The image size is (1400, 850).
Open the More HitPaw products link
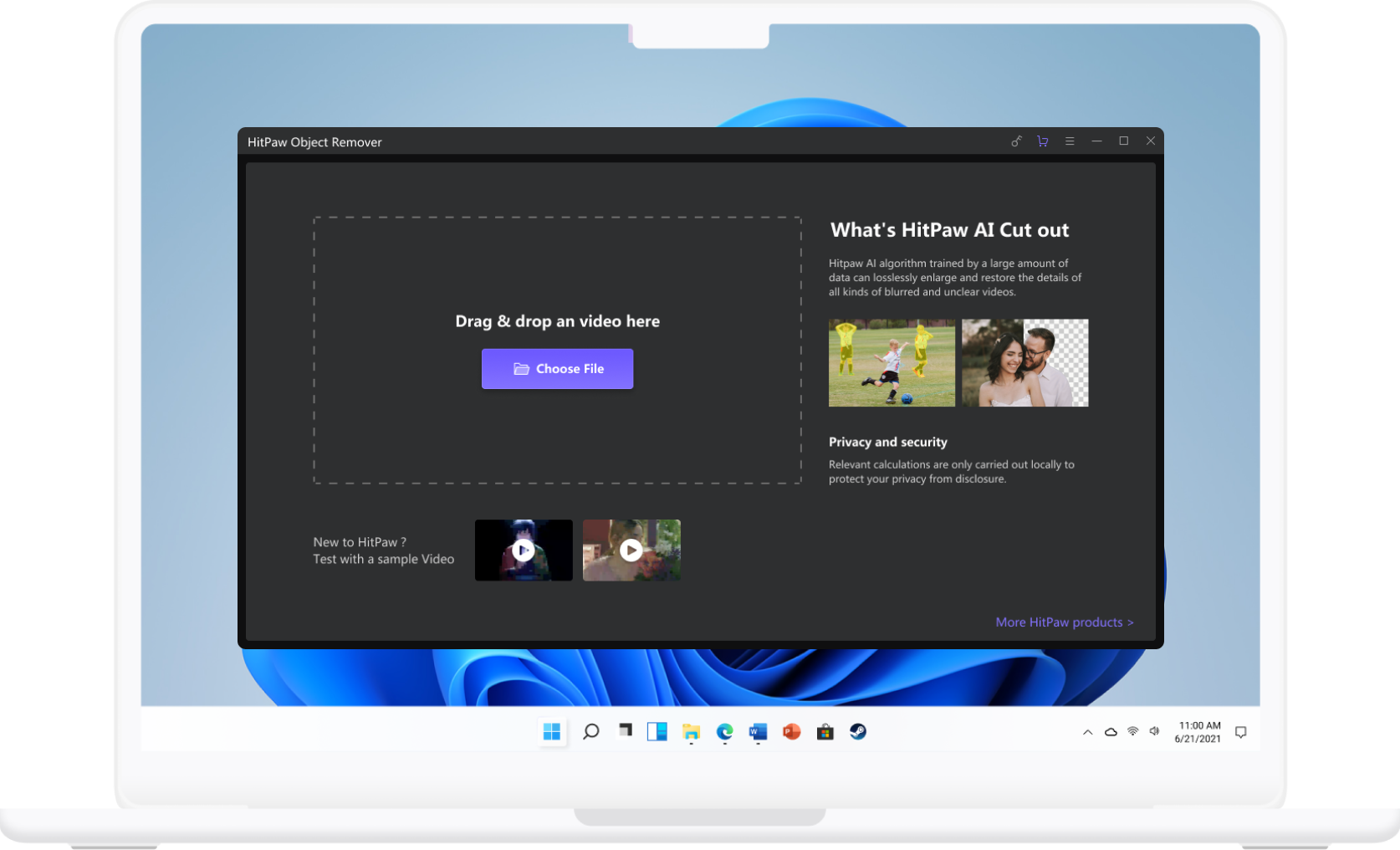[1064, 622]
